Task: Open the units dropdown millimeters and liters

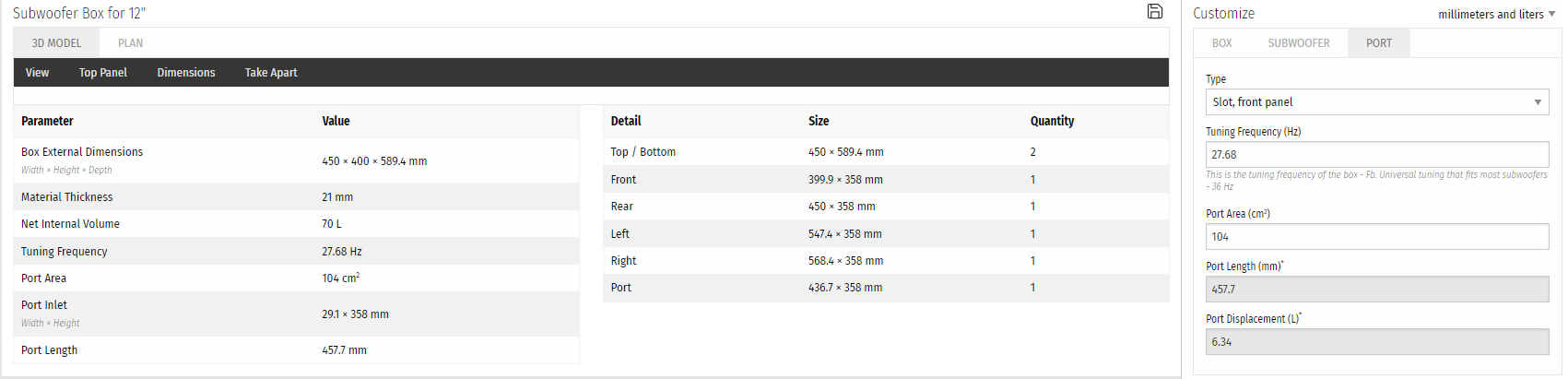Action: 1496,14
